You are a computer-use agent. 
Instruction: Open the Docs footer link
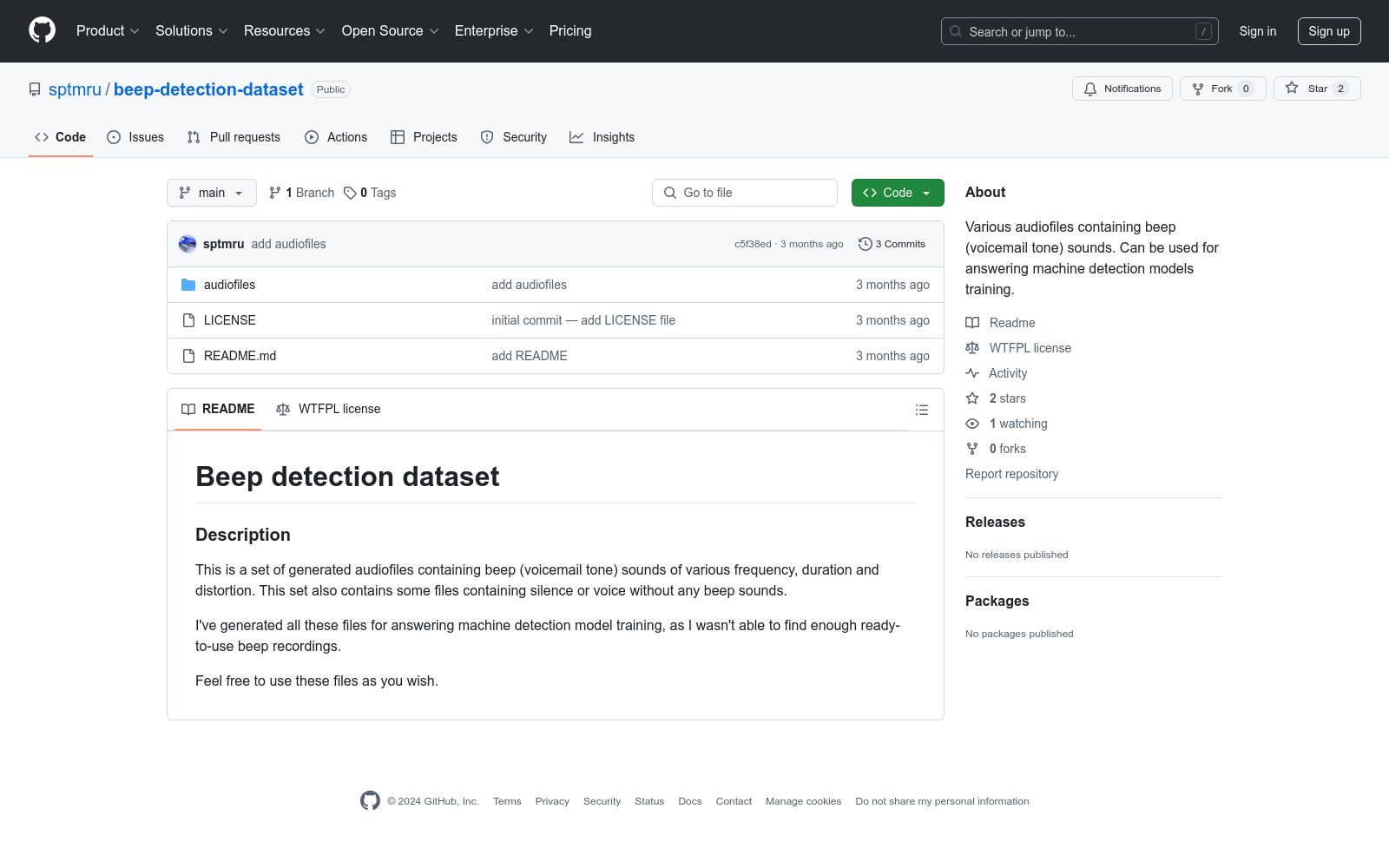690,801
